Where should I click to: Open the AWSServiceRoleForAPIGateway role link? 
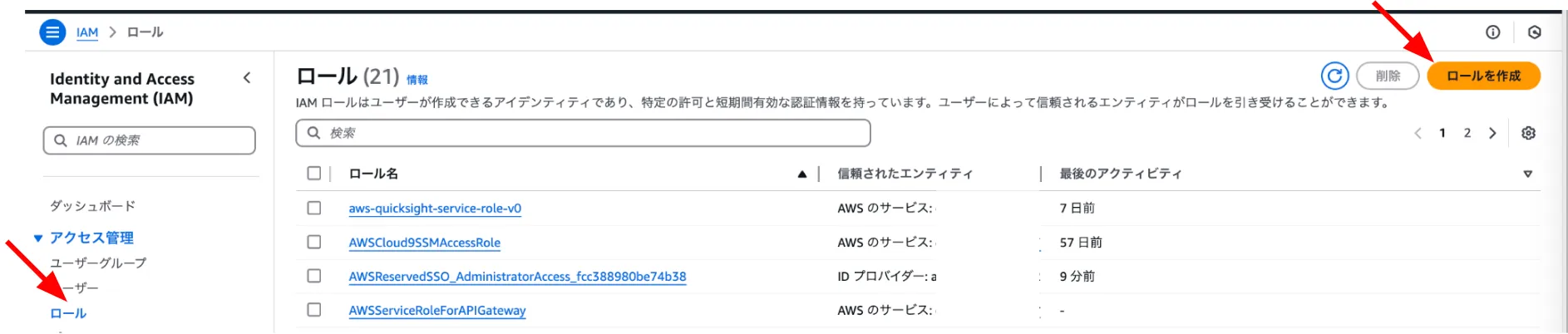tap(437, 311)
